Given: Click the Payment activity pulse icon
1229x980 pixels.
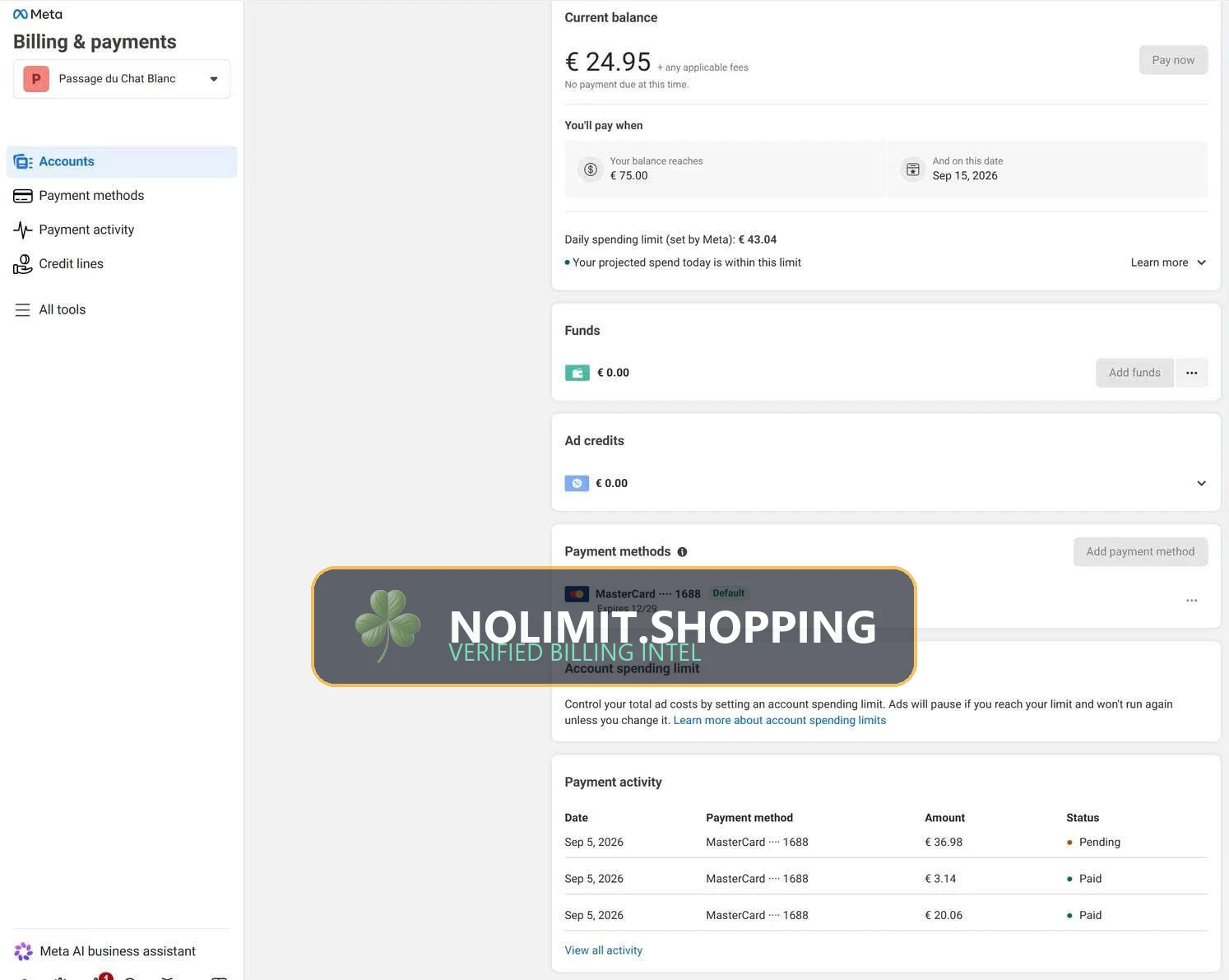Looking at the screenshot, I should coord(23,230).
